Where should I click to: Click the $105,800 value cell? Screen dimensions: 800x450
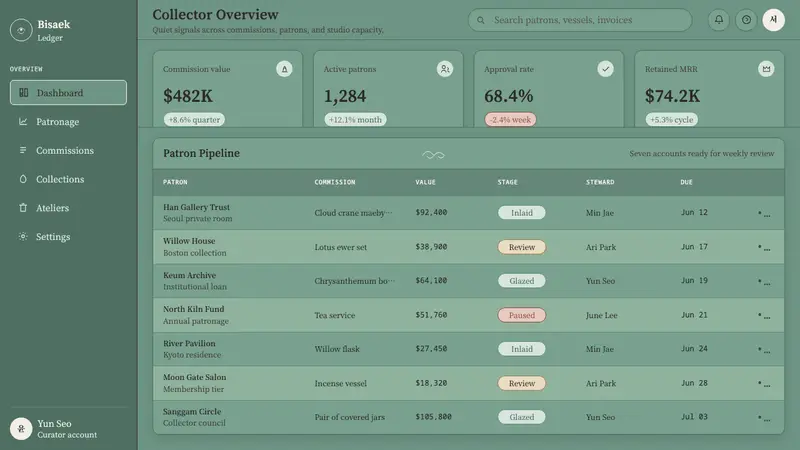point(433,417)
